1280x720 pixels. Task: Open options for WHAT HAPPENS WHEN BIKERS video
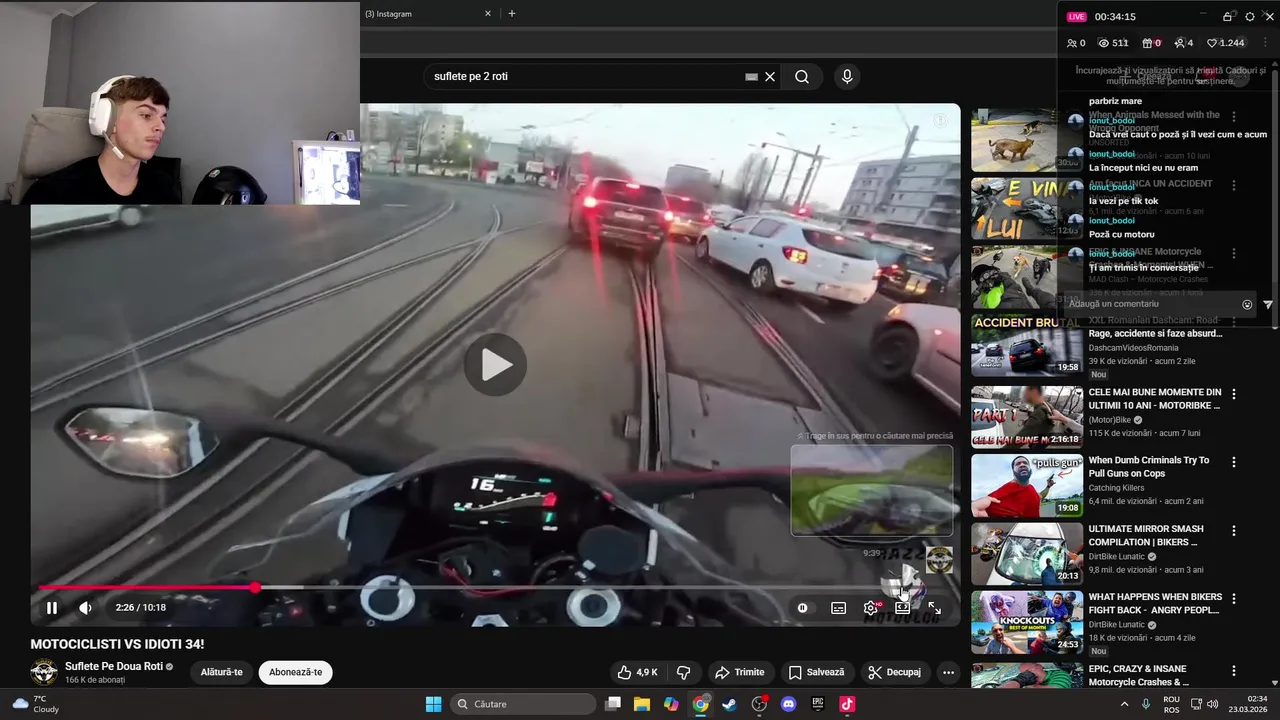pos(1234,599)
